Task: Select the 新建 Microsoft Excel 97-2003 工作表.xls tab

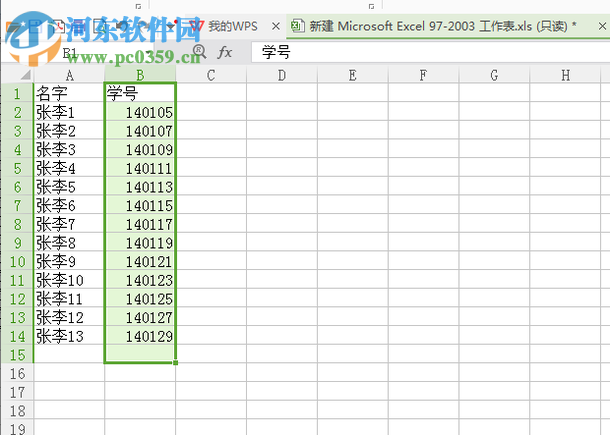Action: tap(443, 26)
